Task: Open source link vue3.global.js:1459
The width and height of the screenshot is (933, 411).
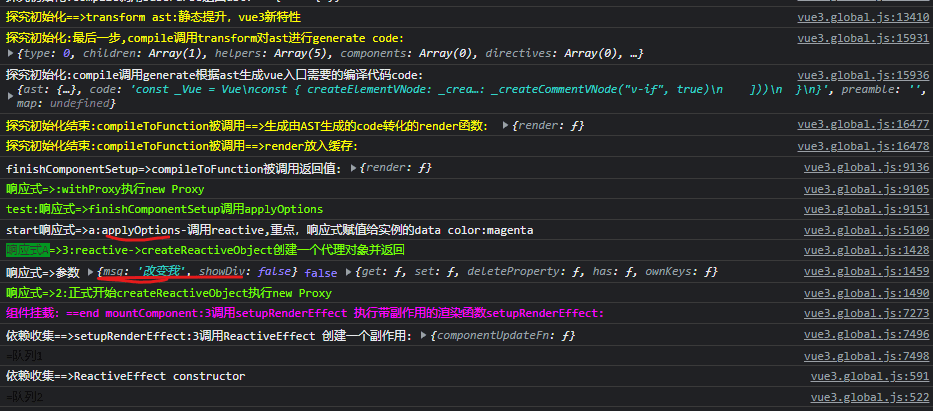Action: click(866, 272)
